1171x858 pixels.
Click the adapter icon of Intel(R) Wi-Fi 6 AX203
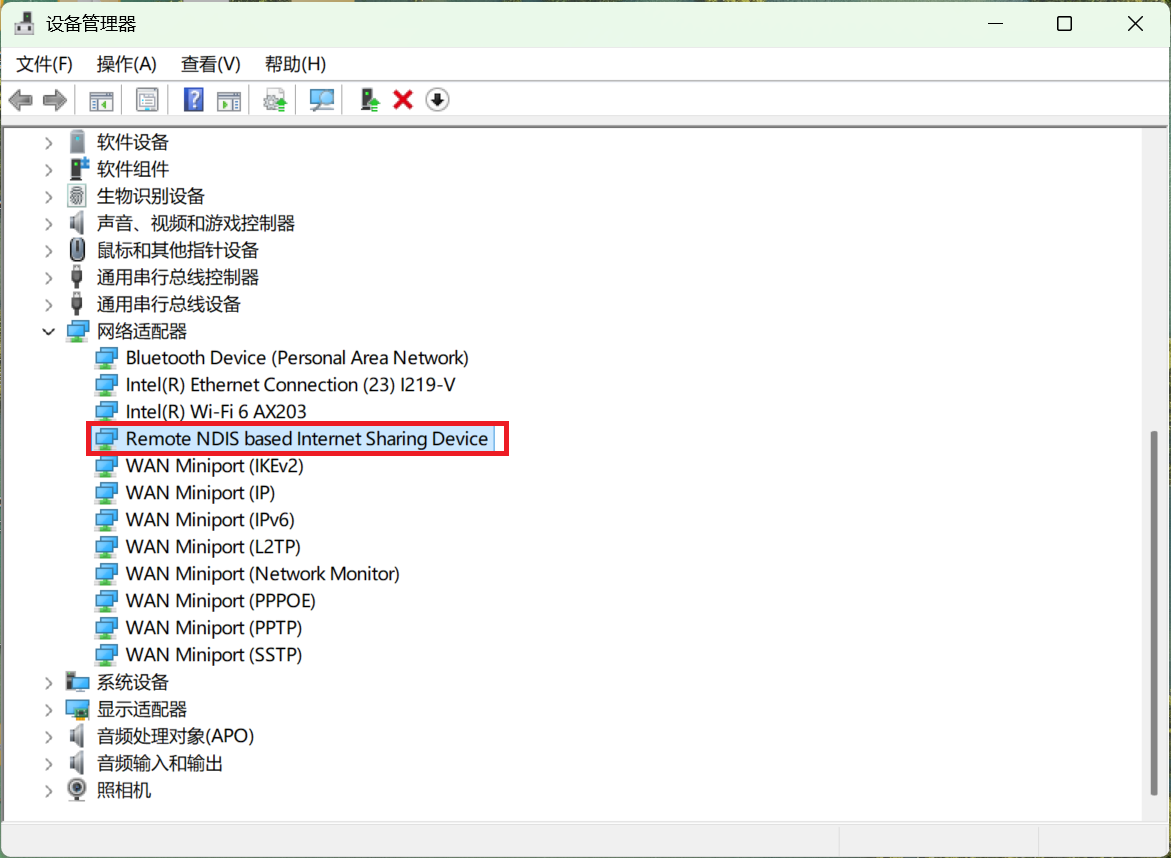[106, 411]
